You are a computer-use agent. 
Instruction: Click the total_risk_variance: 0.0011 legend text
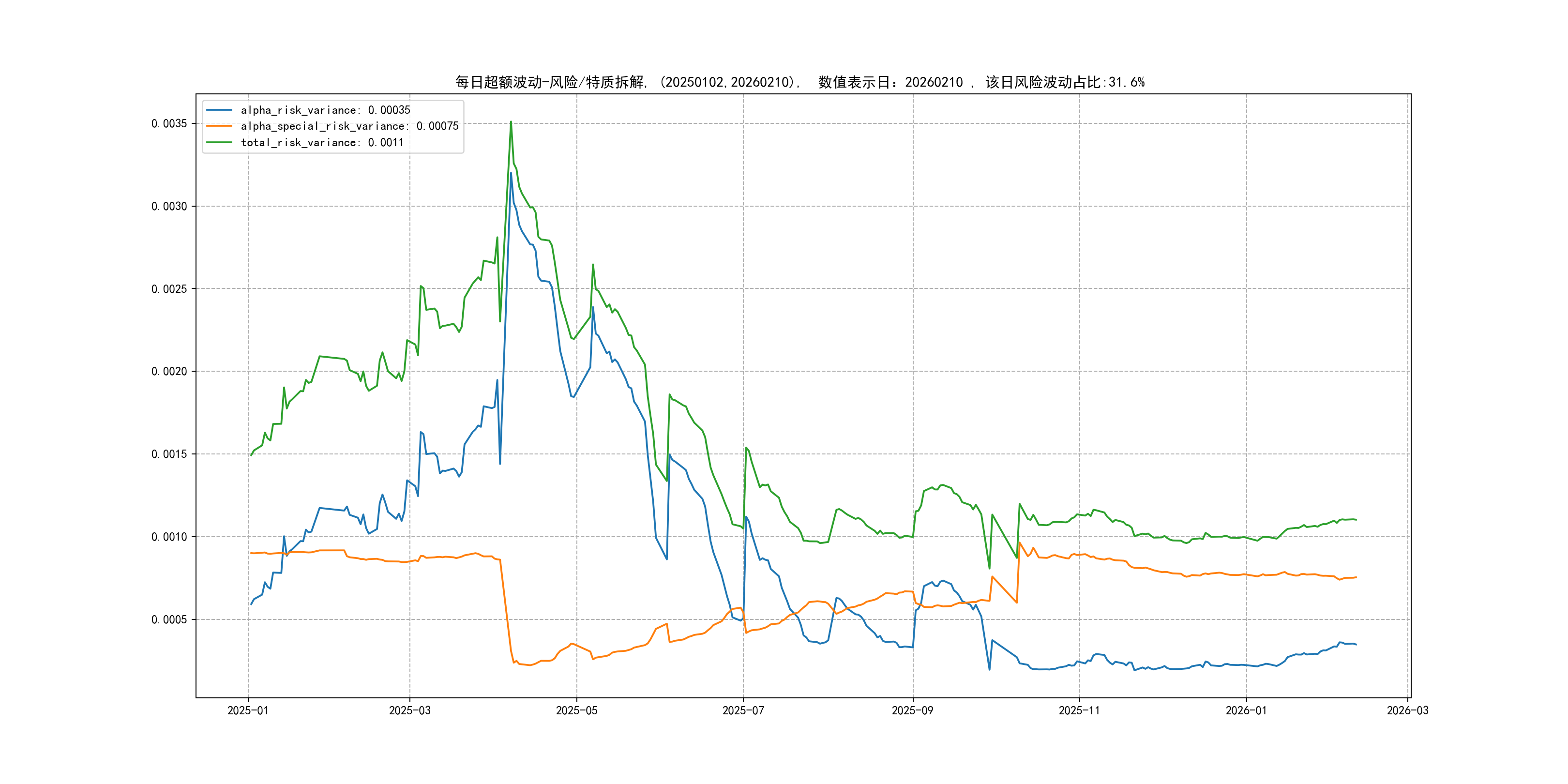(x=322, y=142)
